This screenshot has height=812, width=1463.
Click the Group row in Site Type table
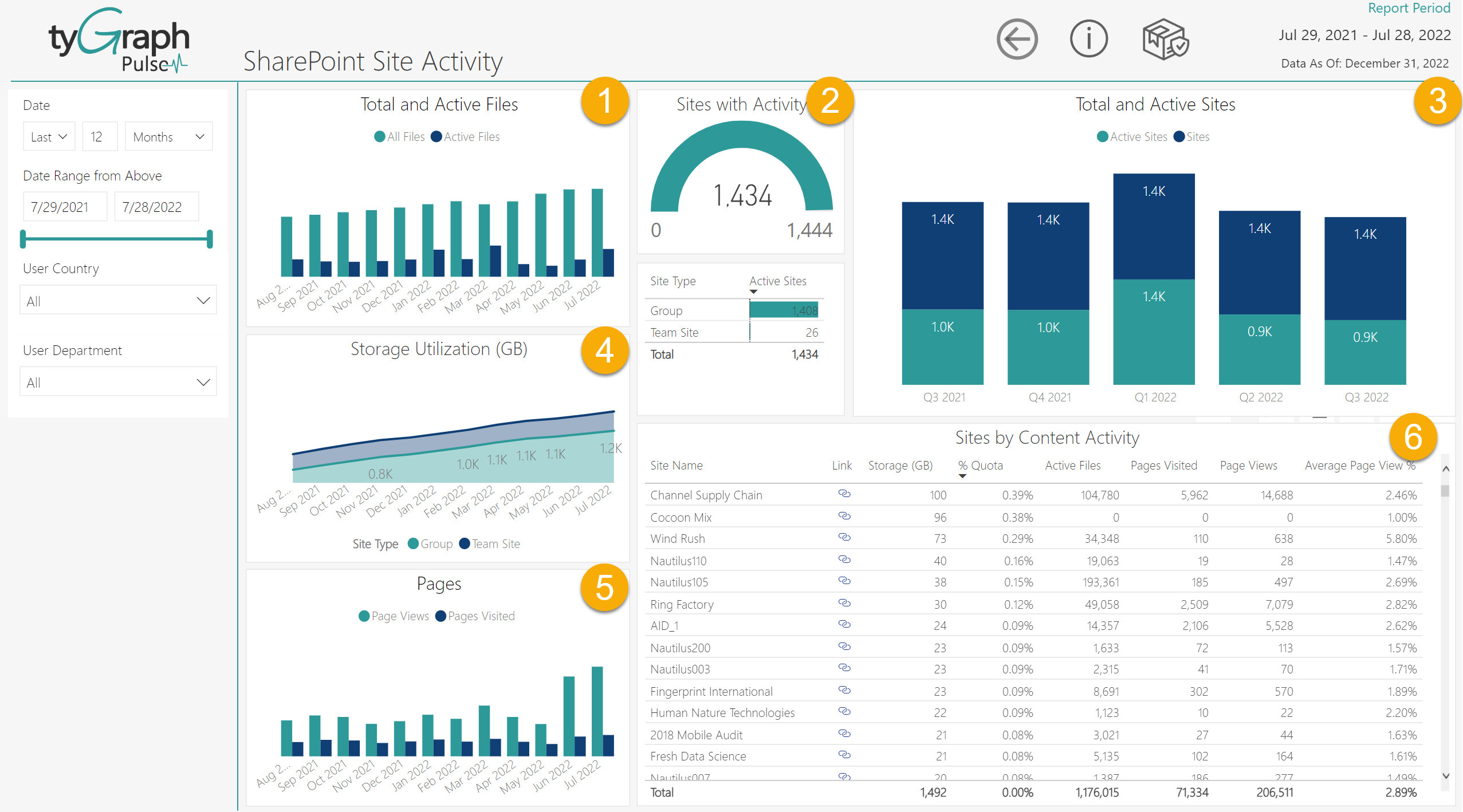tap(666, 311)
